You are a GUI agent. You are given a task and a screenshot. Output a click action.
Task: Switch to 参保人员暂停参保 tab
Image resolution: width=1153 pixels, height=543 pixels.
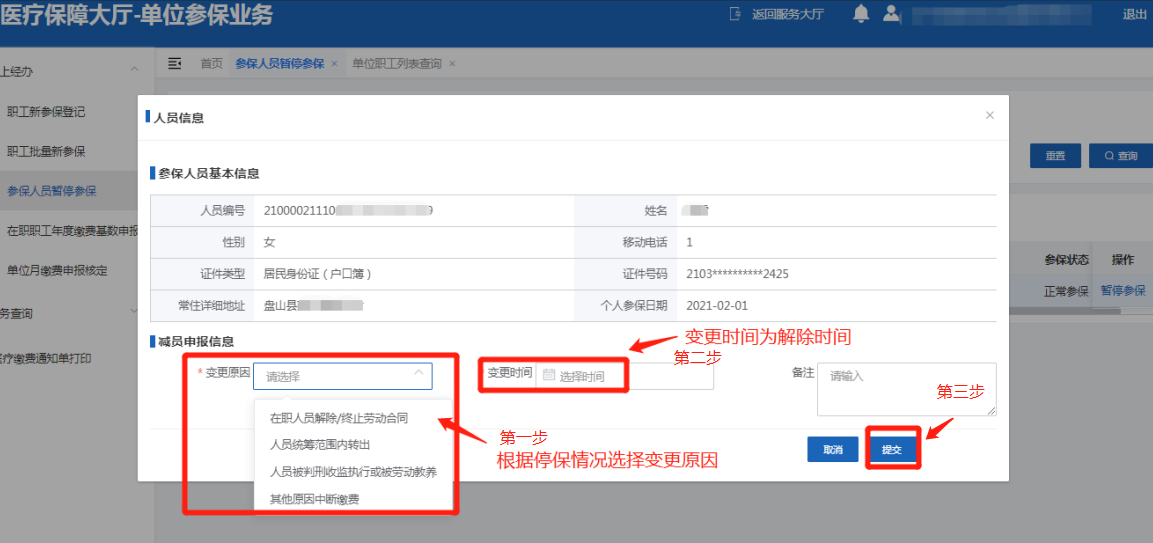(279, 64)
